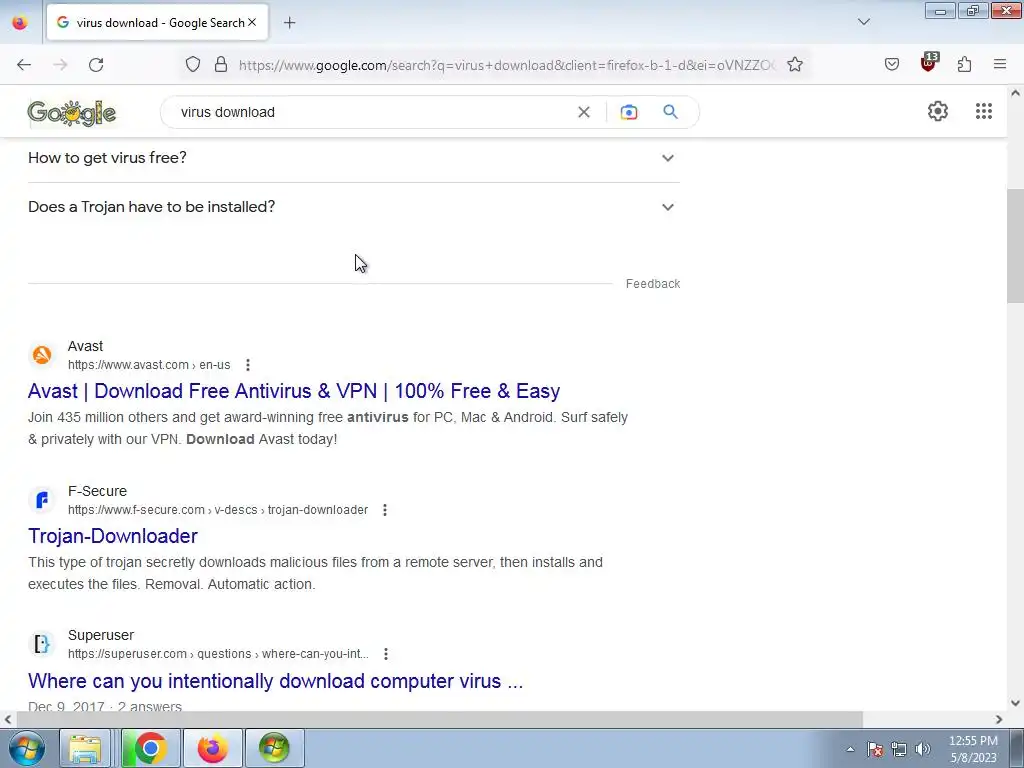This screenshot has width=1024, height=768.
Task: Open File Explorer from the taskbar
Action: 86,748
